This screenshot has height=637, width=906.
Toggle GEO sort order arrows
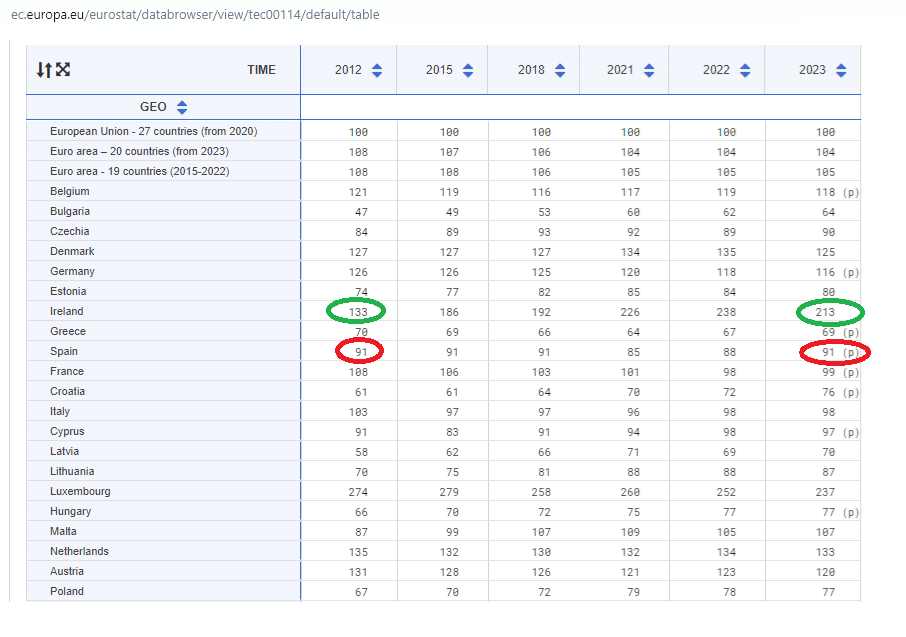tap(182, 108)
